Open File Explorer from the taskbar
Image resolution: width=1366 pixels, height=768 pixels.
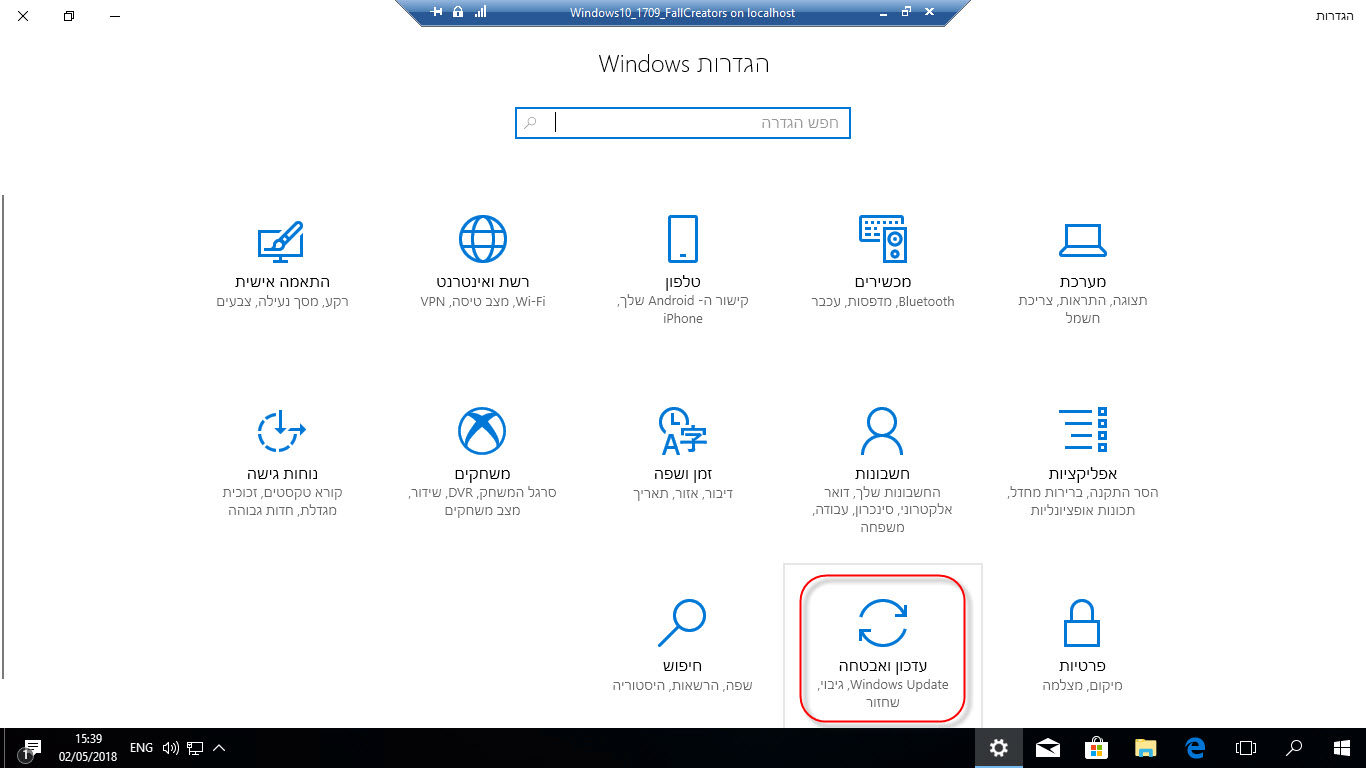point(1146,748)
